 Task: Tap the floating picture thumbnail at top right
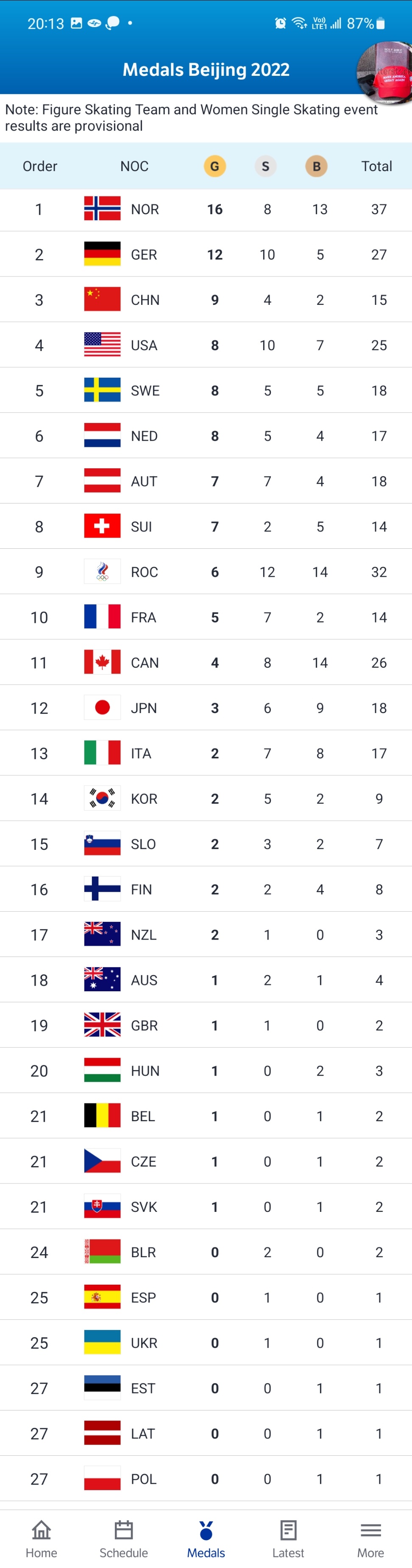pyautogui.click(x=385, y=72)
